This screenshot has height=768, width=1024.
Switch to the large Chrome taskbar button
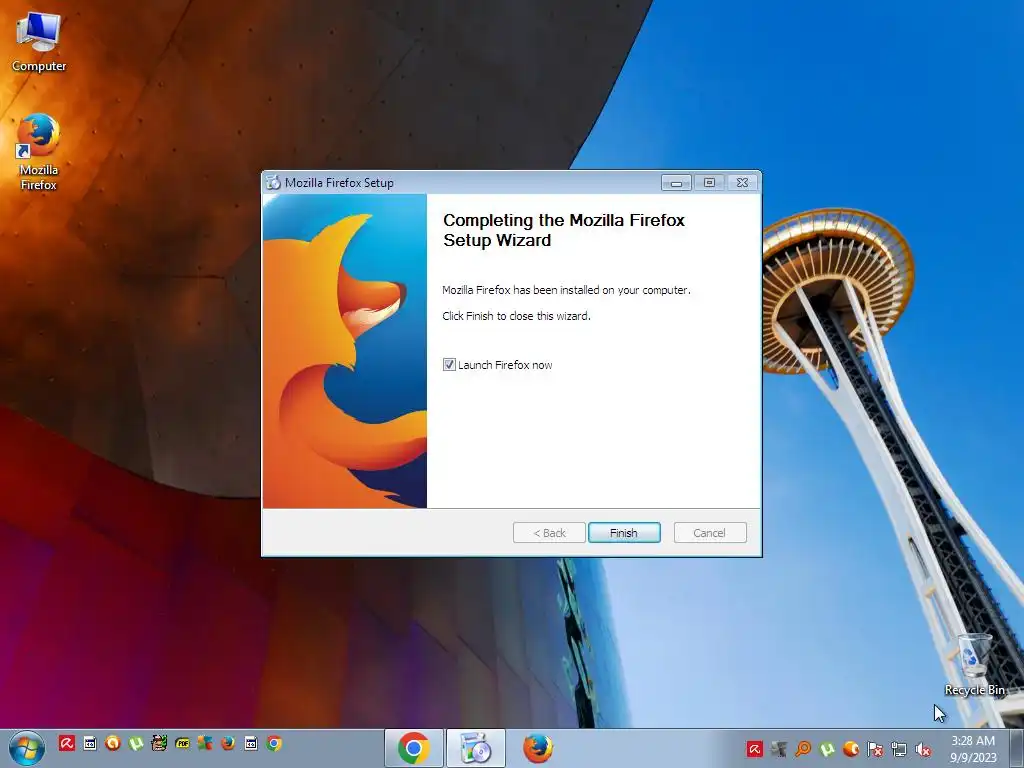point(413,748)
